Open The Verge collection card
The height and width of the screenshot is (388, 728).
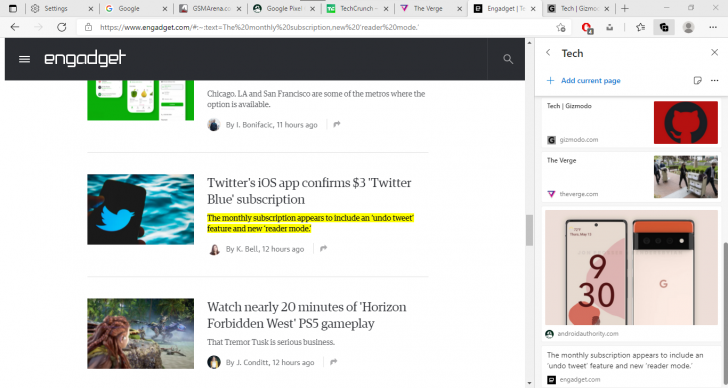tap(631, 177)
